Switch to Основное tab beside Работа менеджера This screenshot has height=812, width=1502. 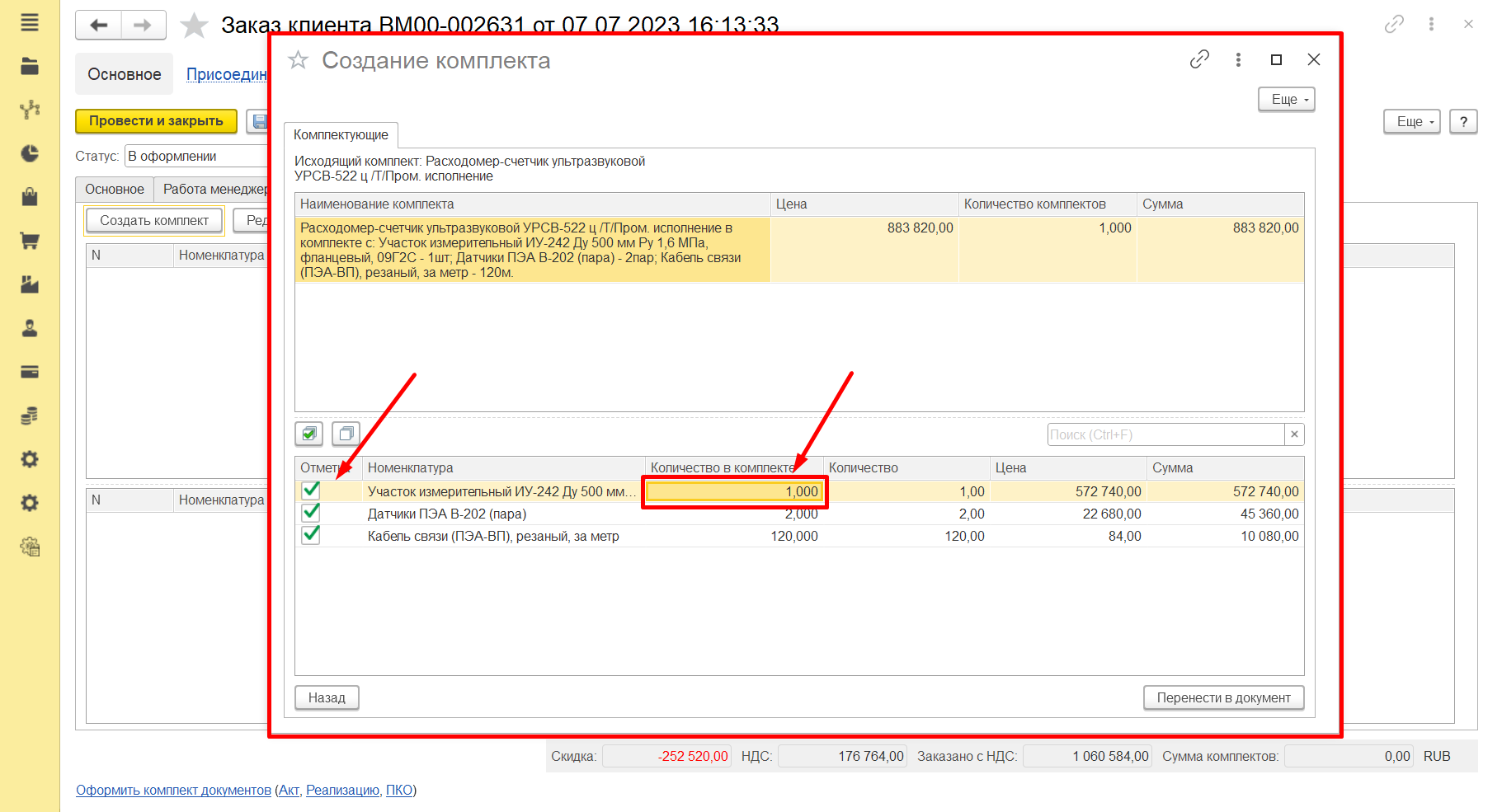pyautogui.click(x=115, y=189)
